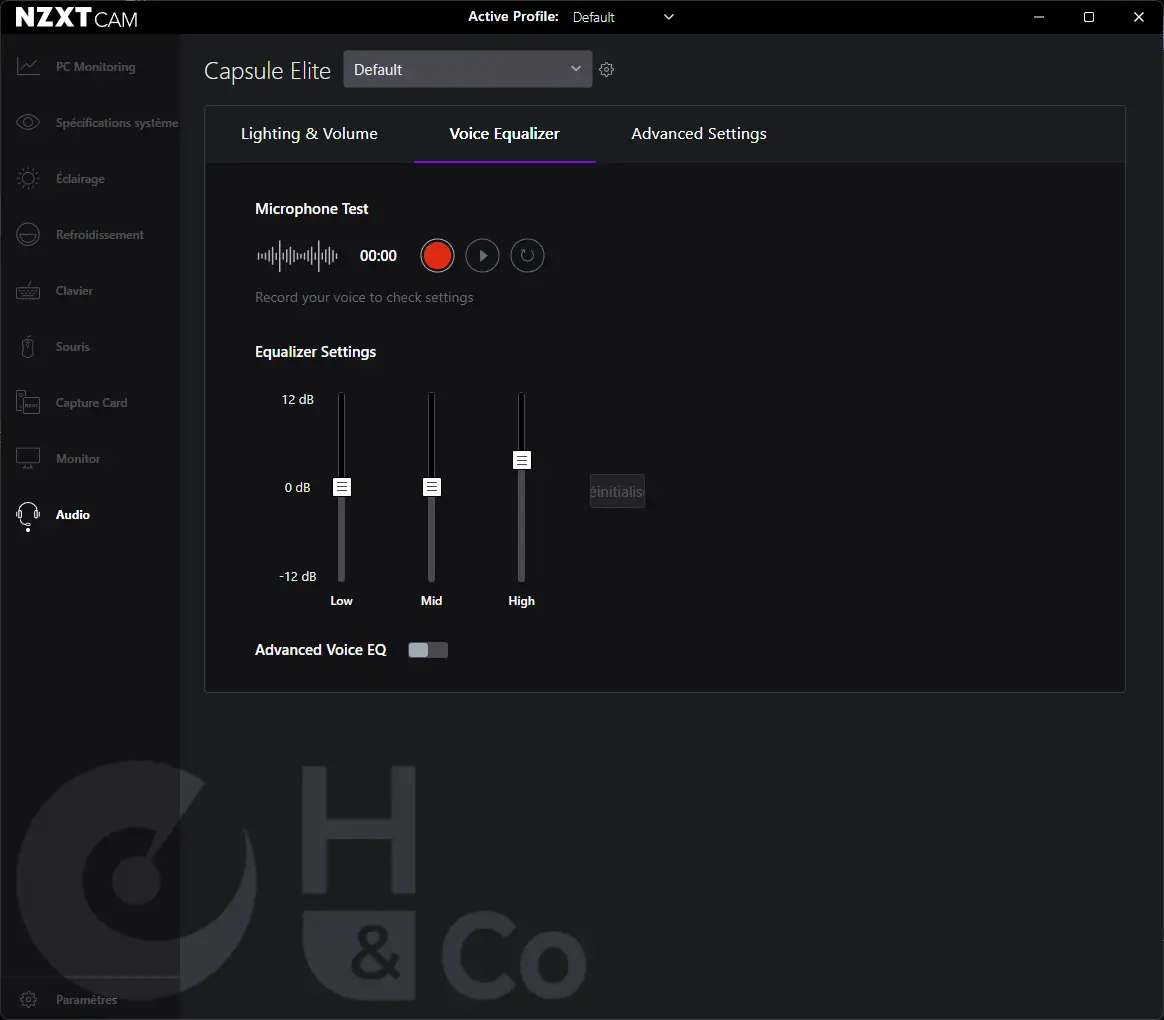Toggle the Advanced Voice EQ switch
The image size is (1164, 1020).
(x=428, y=650)
